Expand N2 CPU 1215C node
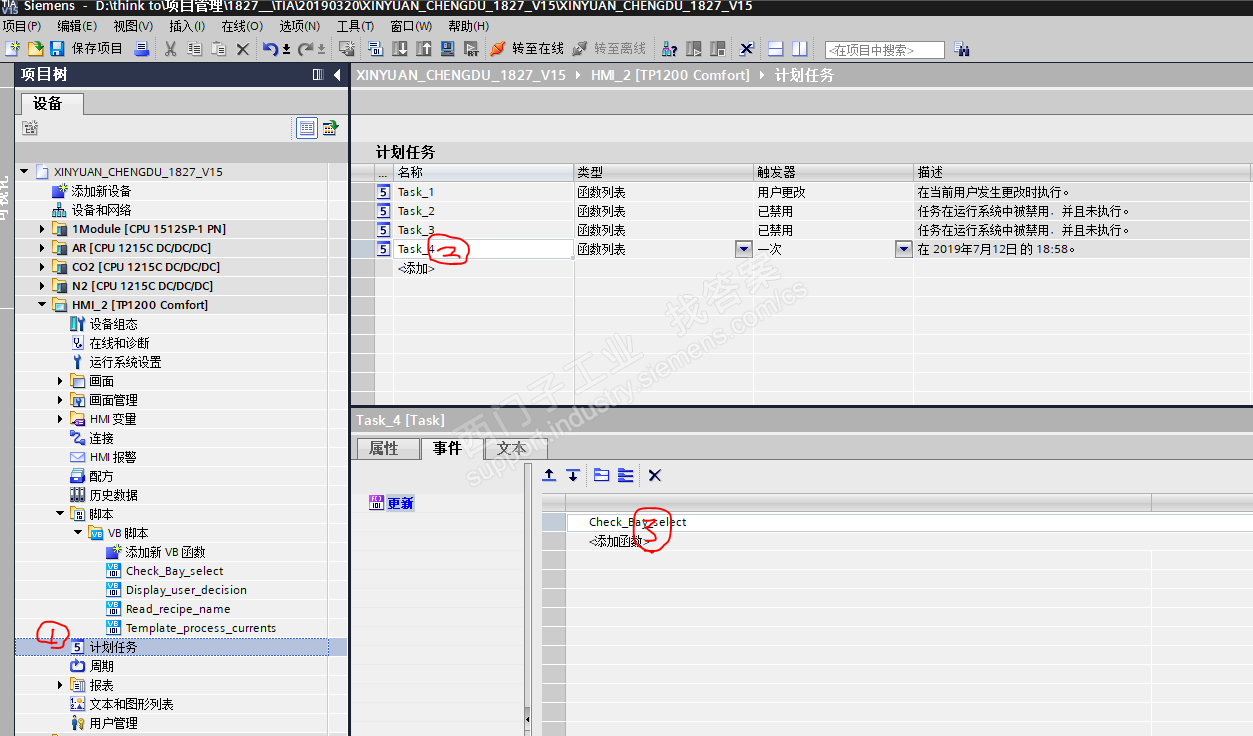The width and height of the screenshot is (1253, 736). point(43,286)
